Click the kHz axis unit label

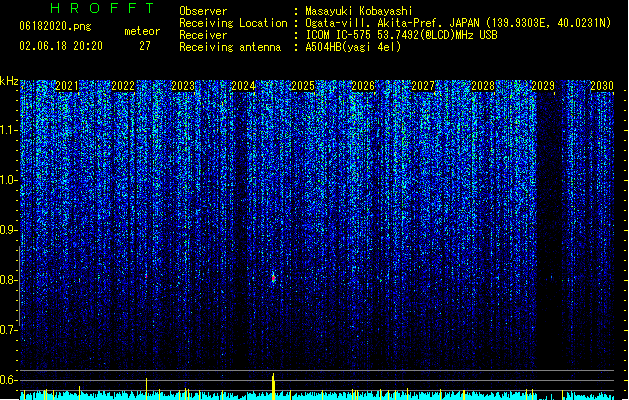tap(9, 81)
